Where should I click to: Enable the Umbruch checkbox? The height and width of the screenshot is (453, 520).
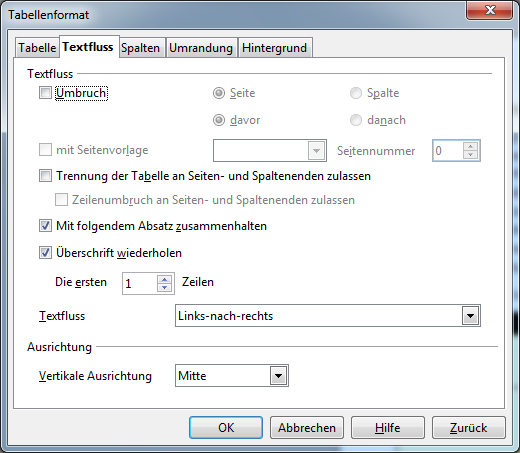coord(45,93)
